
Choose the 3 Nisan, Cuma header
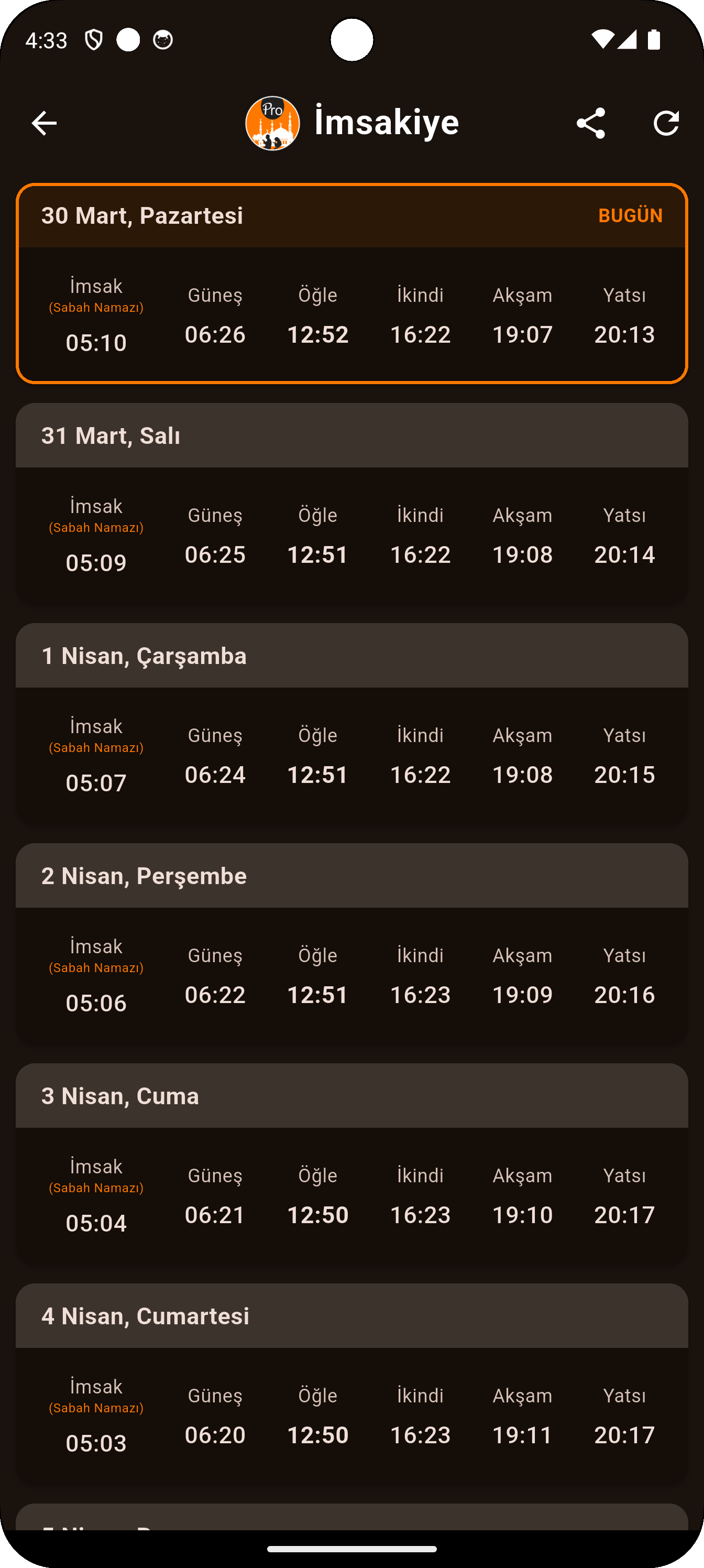tap(120, 1096)
